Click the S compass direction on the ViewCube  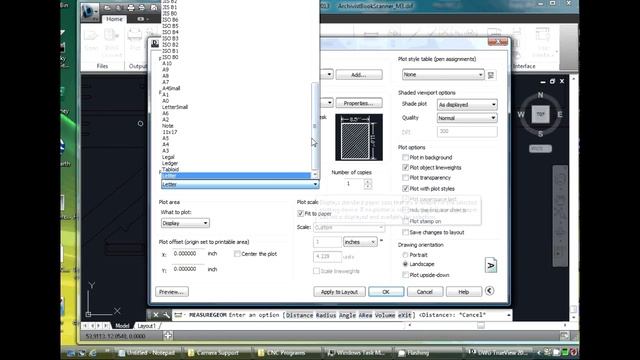pos(540,134)
